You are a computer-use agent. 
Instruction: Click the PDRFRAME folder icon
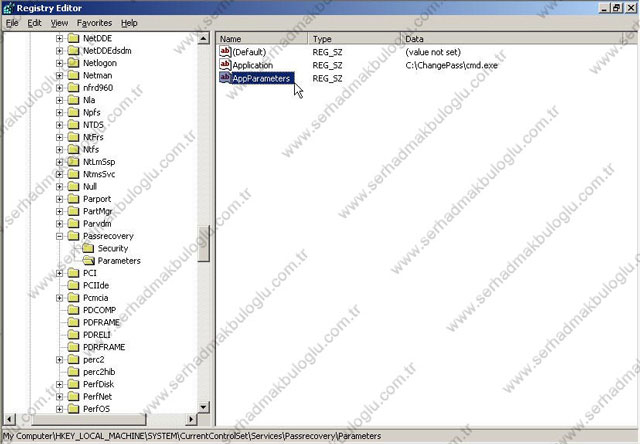coord(73,347)
